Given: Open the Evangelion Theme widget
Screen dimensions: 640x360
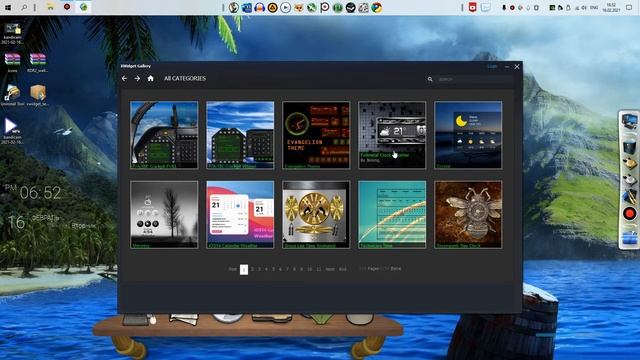Looking at the screenshot, I should tap(316, 135).
